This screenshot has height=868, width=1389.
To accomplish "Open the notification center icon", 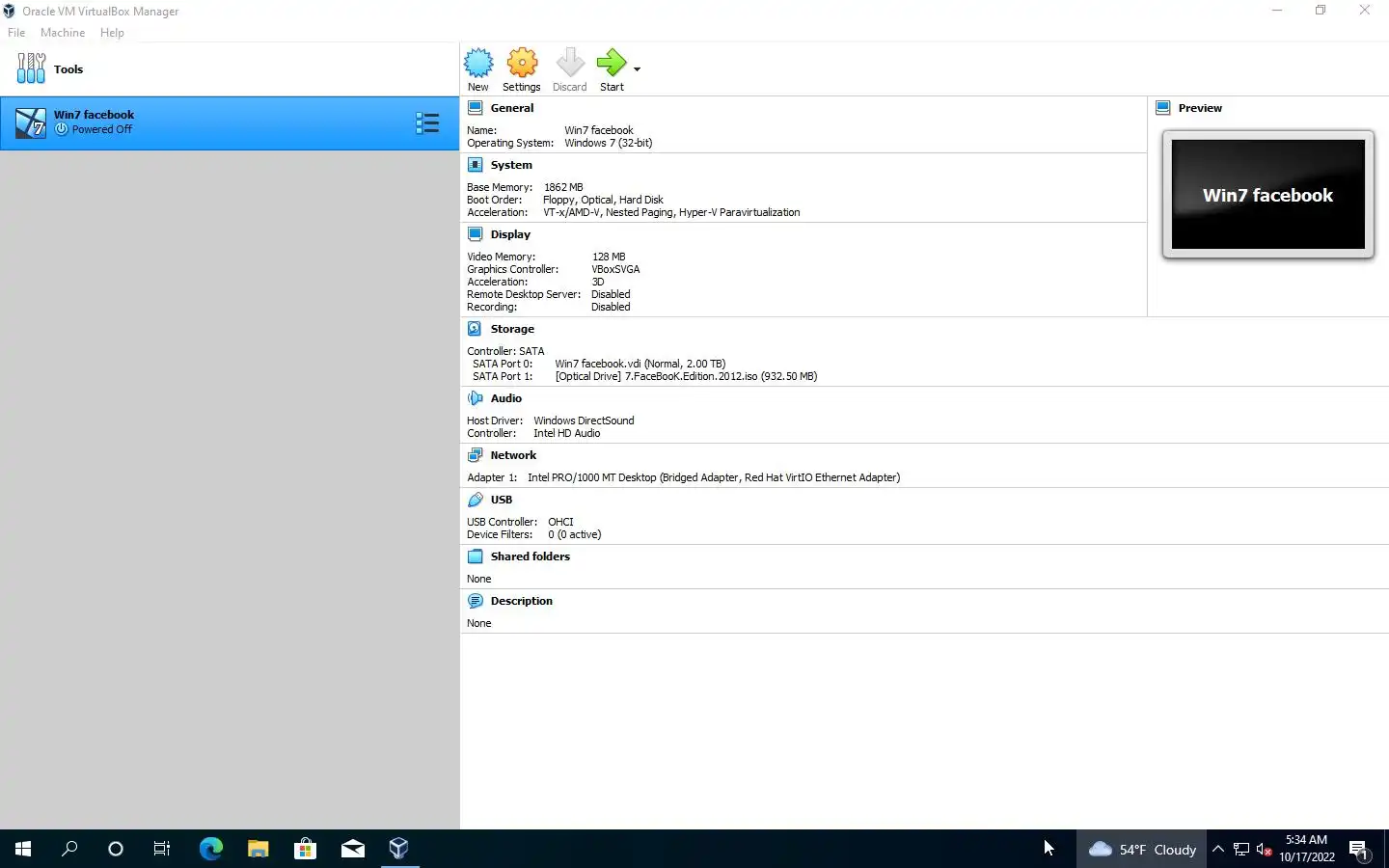I will click(x=1359, y=850).
